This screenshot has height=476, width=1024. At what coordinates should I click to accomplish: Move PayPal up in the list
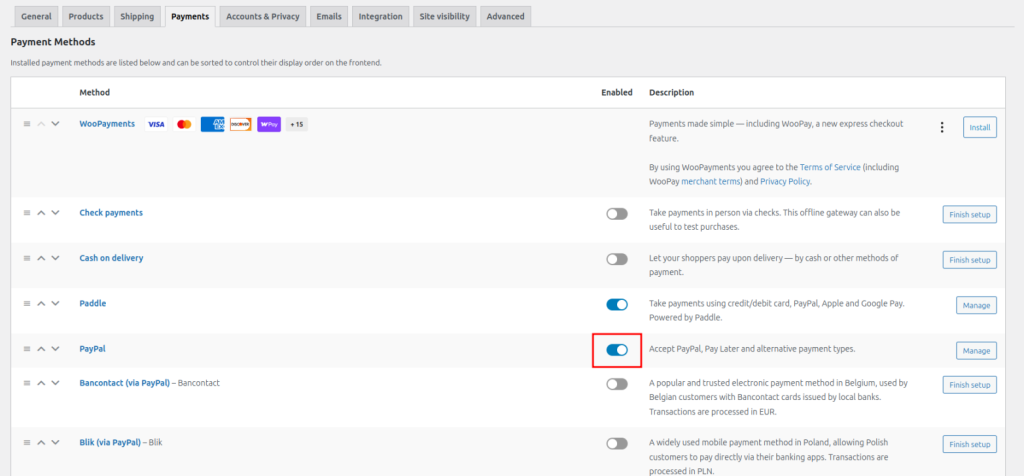click(41, 349)
